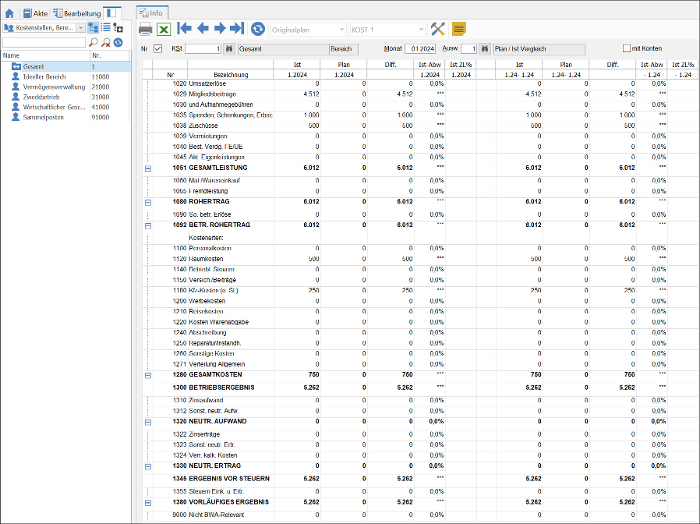Screen dimensions: 700x524
Task: Select Wirtschaftlicher Gesc... entry
Action: pos(54,107)
